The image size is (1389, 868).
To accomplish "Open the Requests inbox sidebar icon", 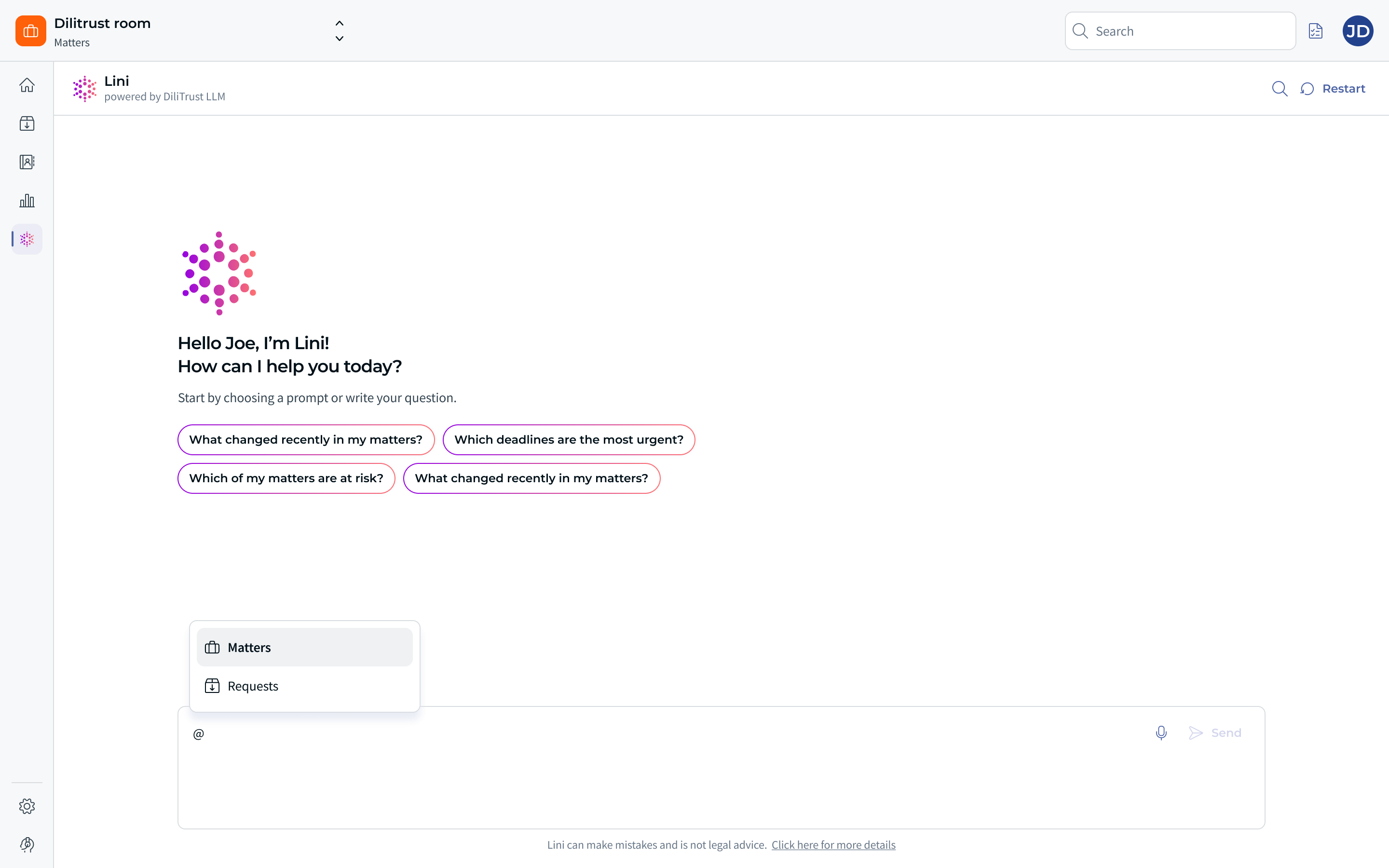I will pyautogui.click(x=27, y=123).
